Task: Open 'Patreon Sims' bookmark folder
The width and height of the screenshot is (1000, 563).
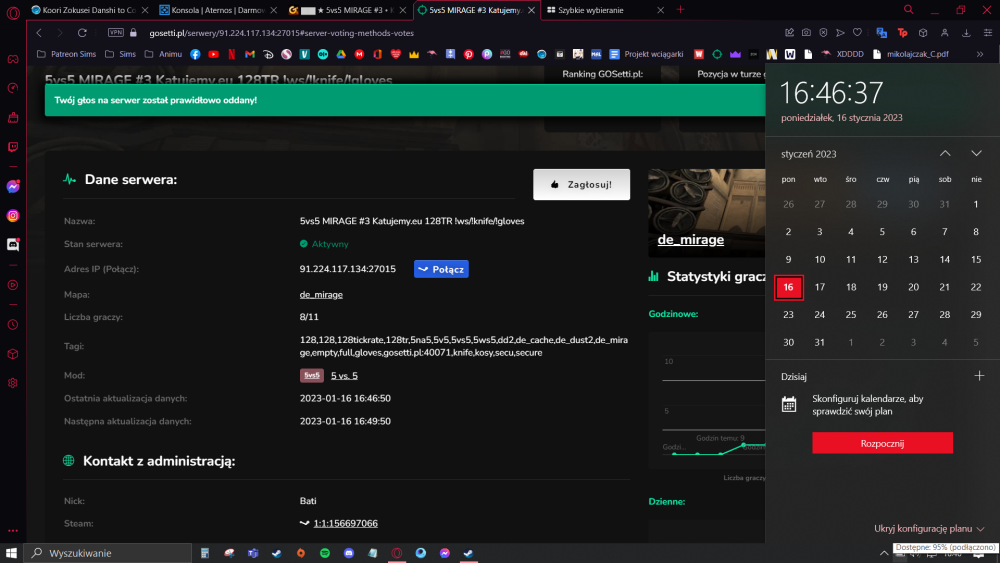Action: [67, 54]
